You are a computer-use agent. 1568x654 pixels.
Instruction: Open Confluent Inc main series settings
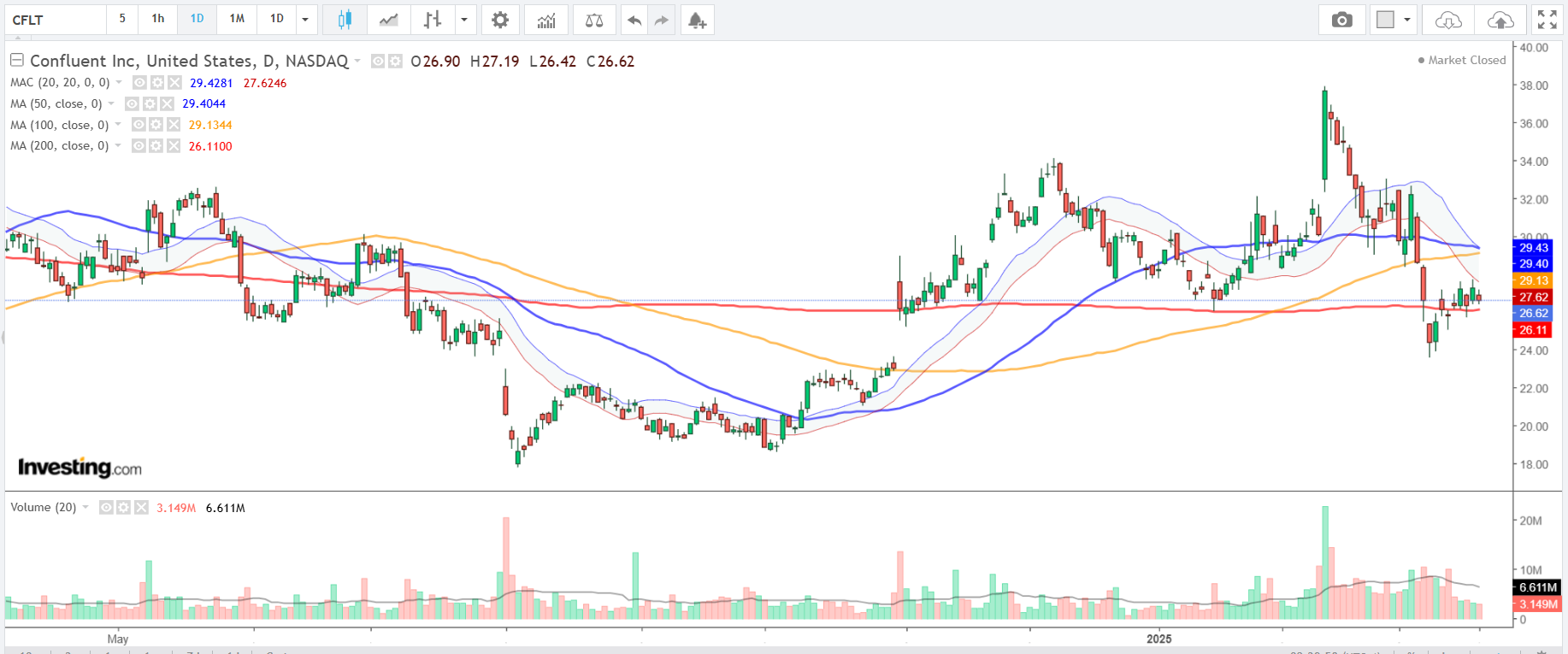click(x=395, y=62)
